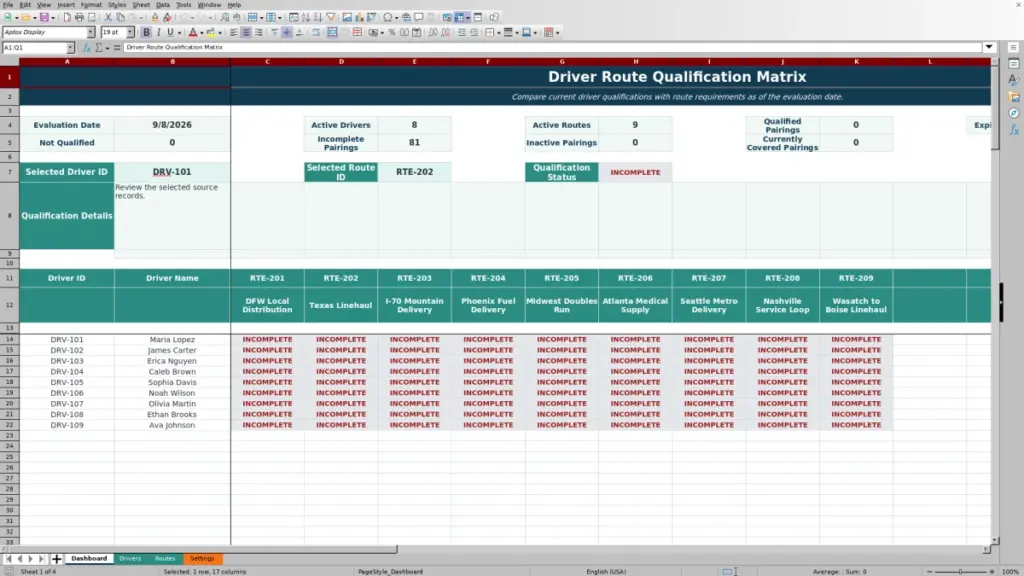Open the Conditional Formatting dropdown arrow
This screenshot has height=576, width=1024.
pos(558,33)
